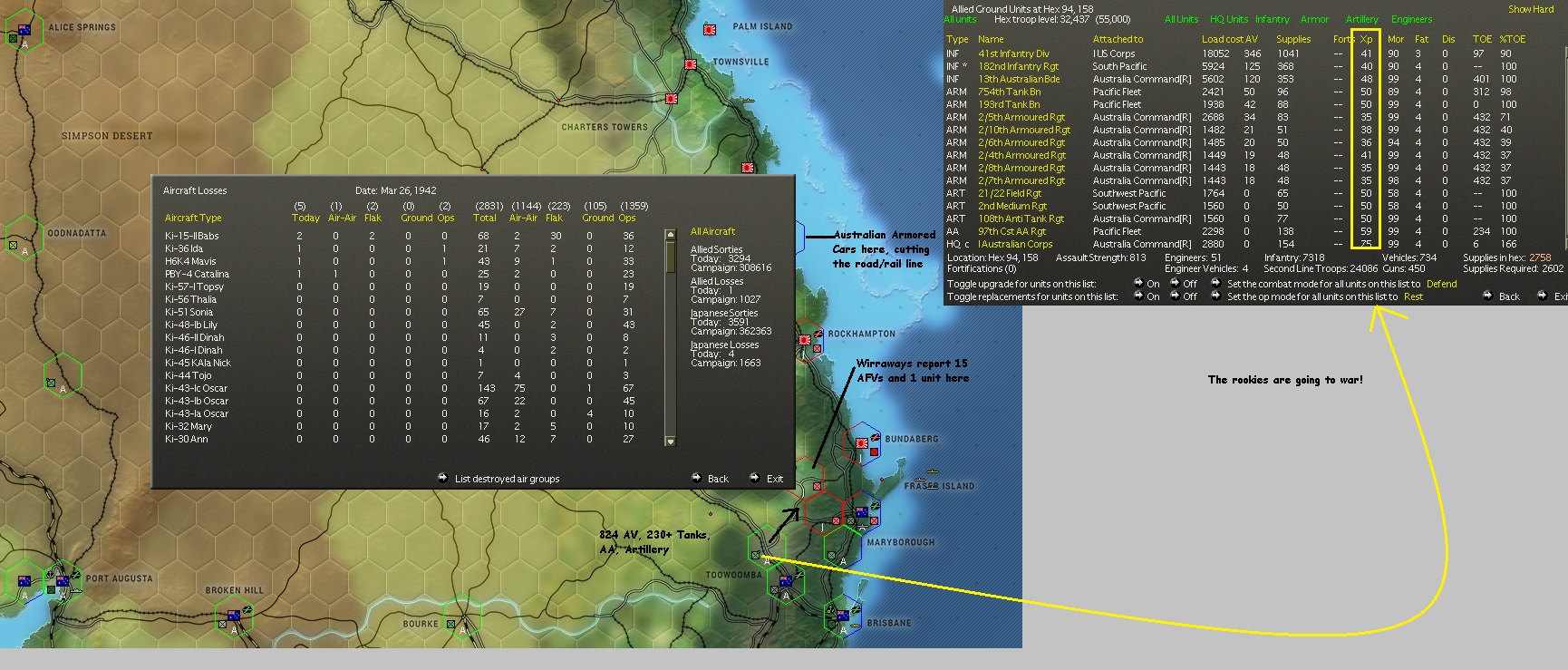Viewport: 1568px width, 670px height.
Task: Cycle the combat mode value Defend
Action: pyautogui.click(x=1442, y=284)
